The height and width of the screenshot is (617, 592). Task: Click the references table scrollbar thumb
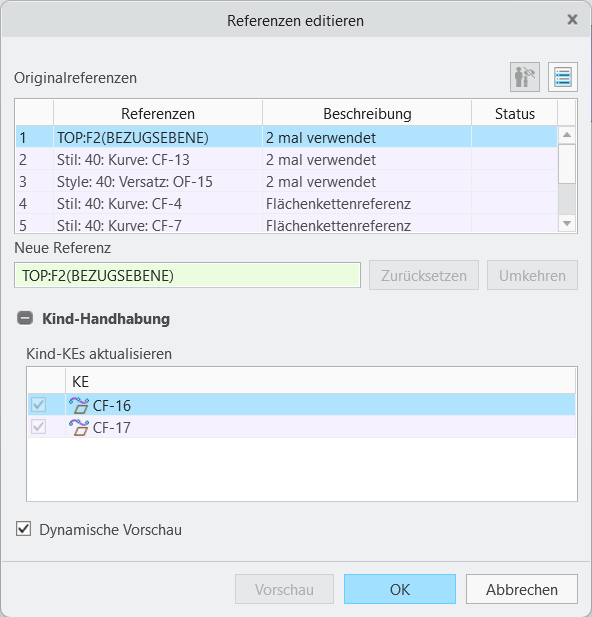point(567,164)
